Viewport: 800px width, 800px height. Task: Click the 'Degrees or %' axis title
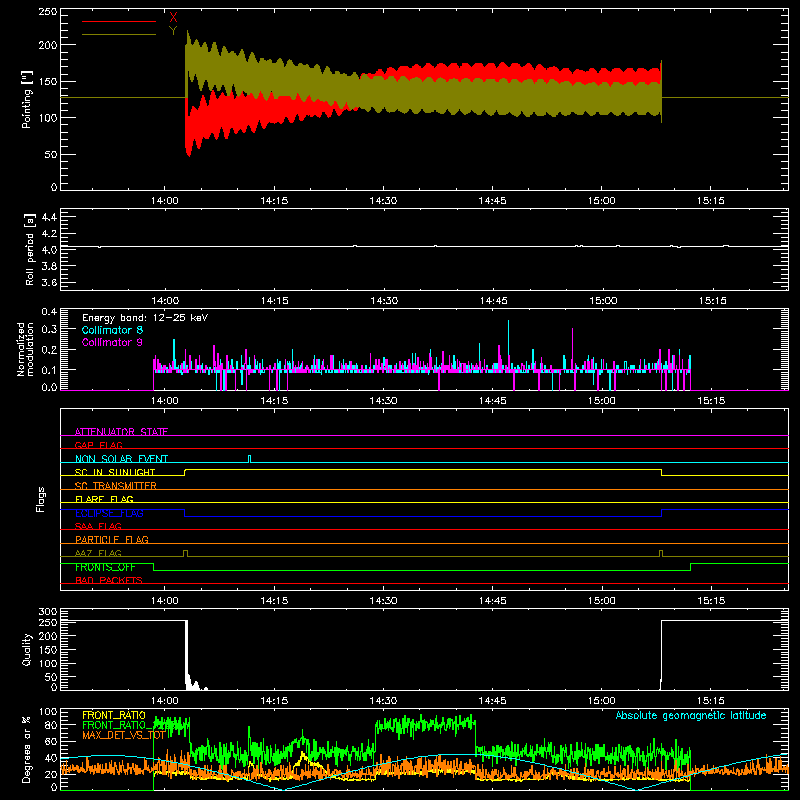pos(27,749)
